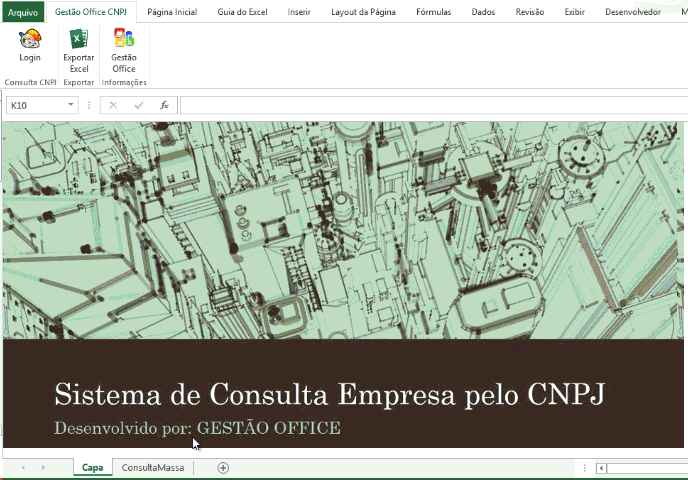Click into the formula bar input
The width and height of the screenshot is (688, 480).
click(434, 105)
